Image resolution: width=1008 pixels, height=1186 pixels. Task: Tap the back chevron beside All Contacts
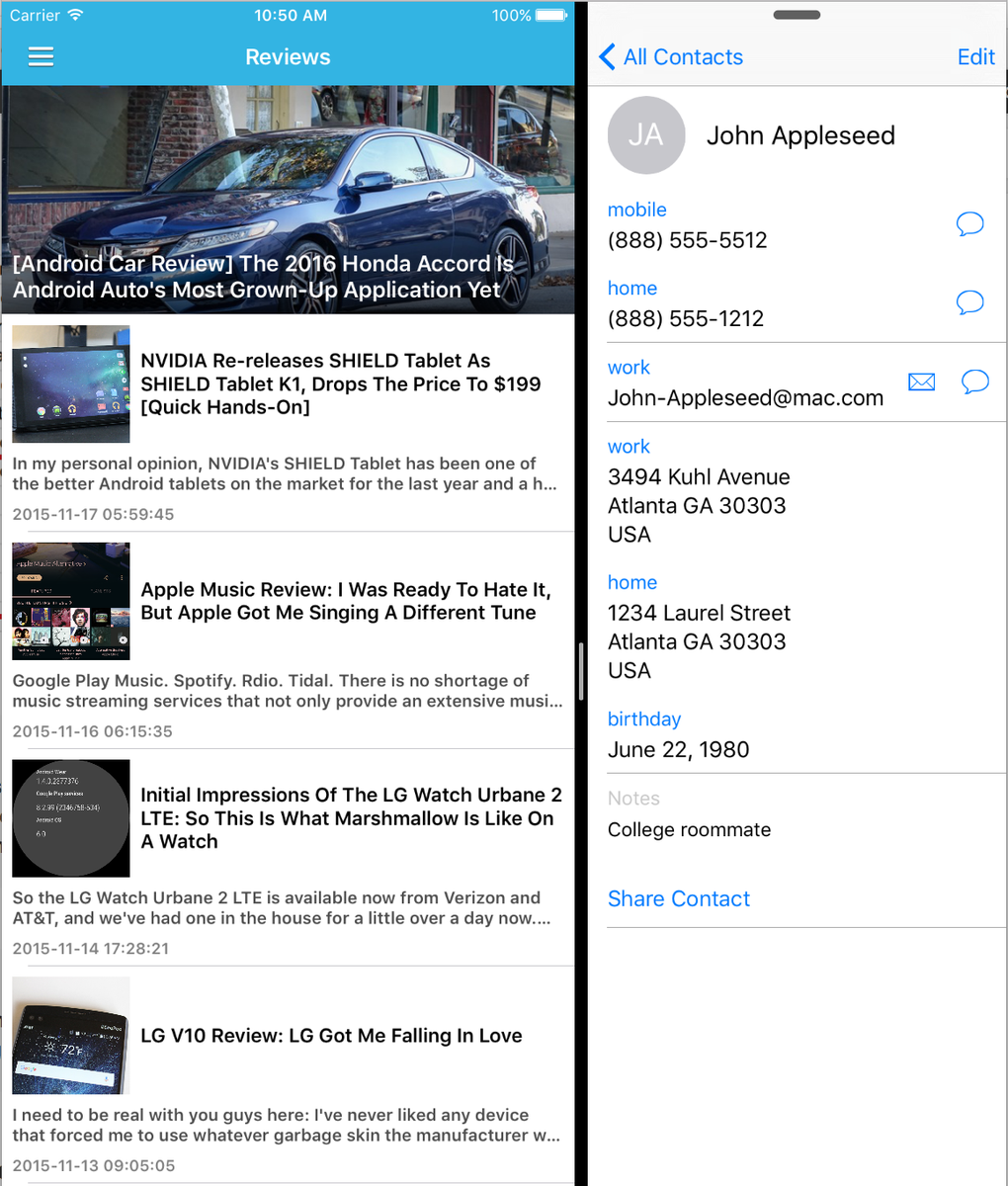click(x=607, y=57)
